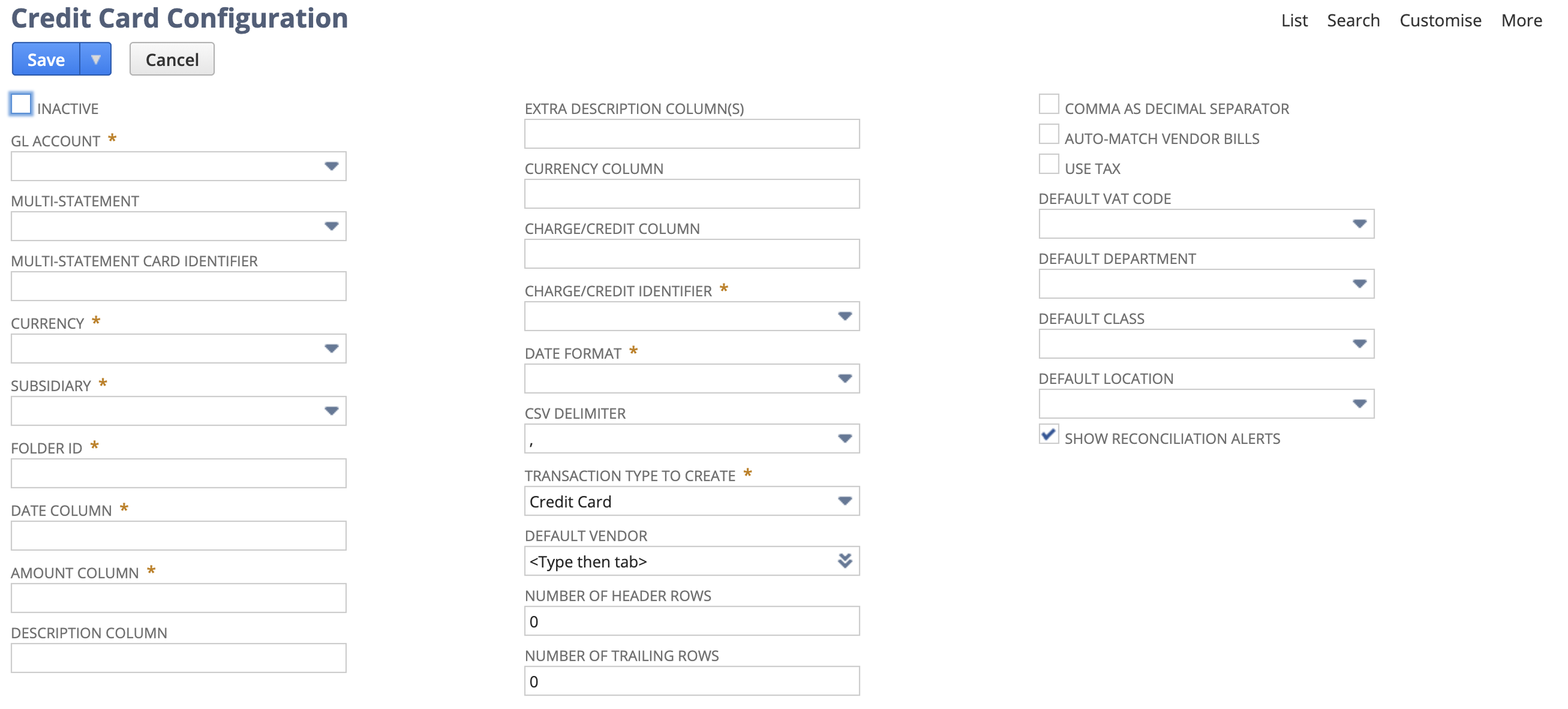Image resolution: width=1568 pixels, height=709 pixels.
Task: Expand the Transaction Type to Create dropdown
Action: [x=844, y=501]
